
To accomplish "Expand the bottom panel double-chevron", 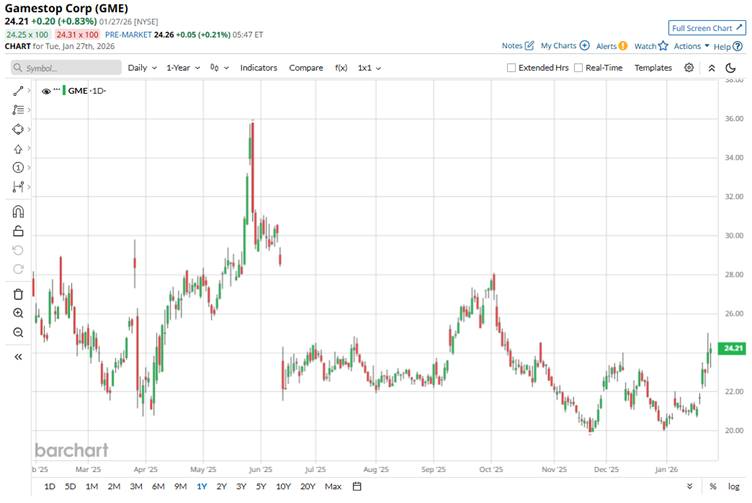I will tap(690, 486).
